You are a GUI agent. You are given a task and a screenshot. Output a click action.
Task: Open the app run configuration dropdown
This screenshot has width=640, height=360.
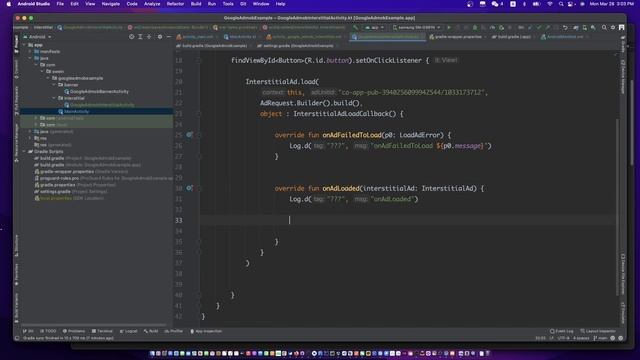click(x=375, y=27)
